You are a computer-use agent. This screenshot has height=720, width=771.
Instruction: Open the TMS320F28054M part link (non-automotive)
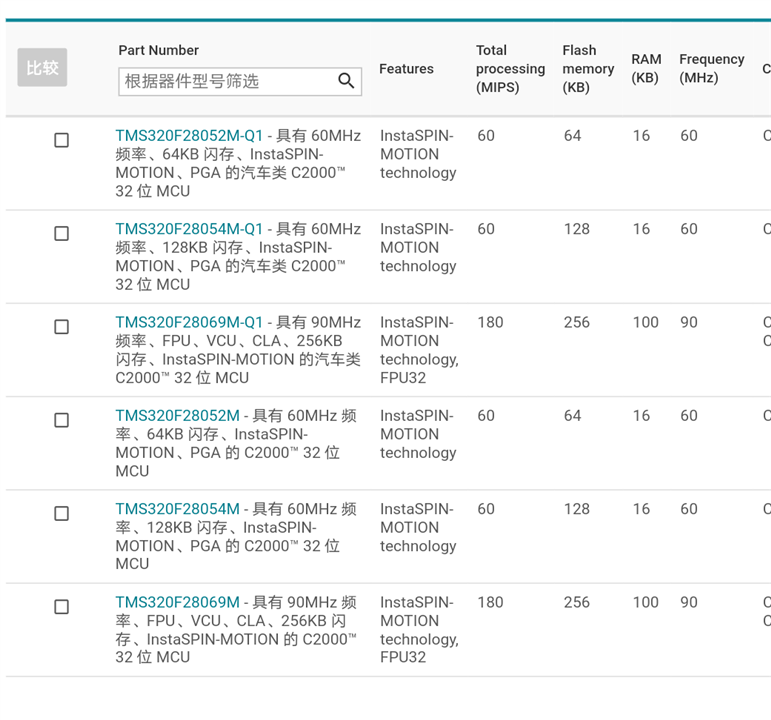pos(178,509)
